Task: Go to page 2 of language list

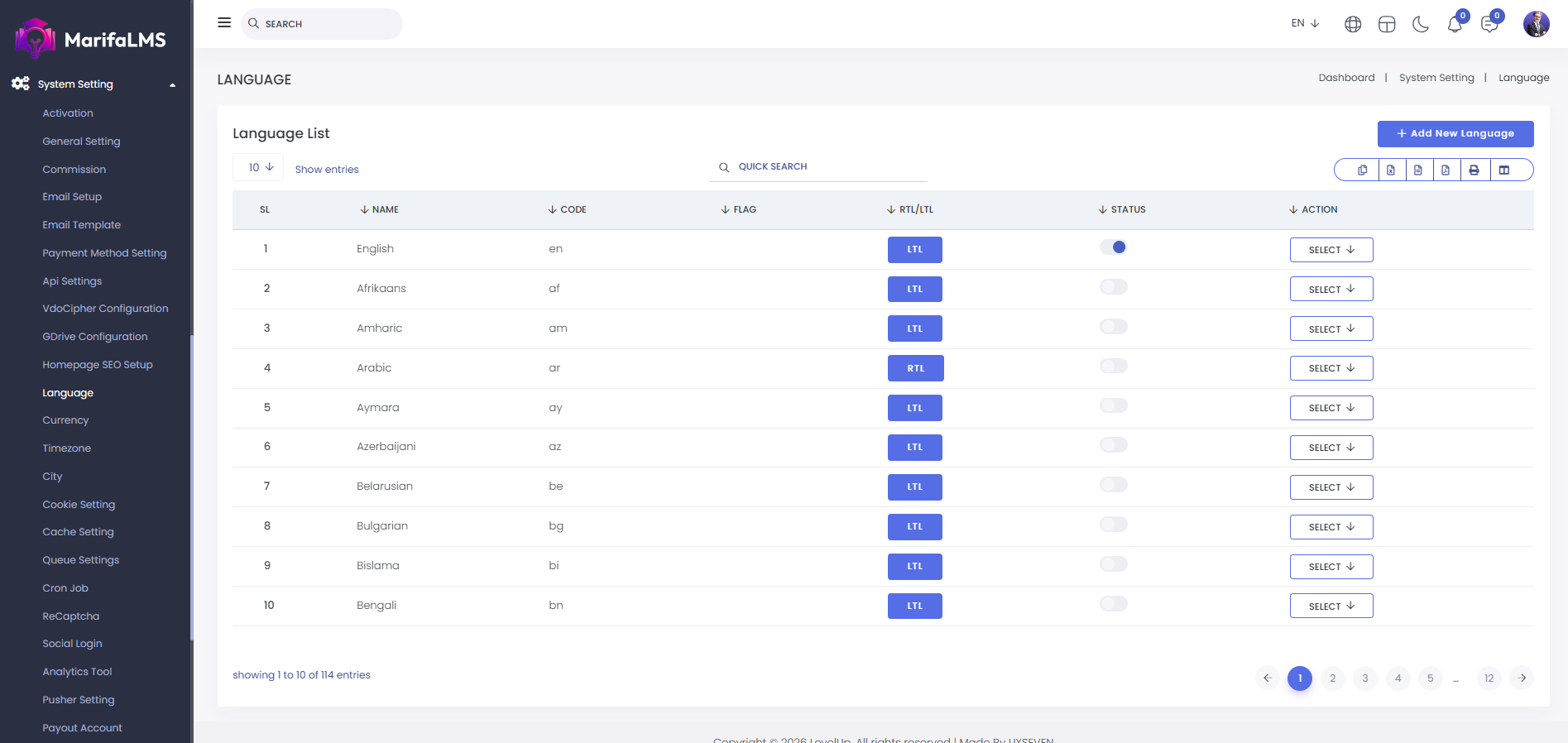Action: (x=1332, y=678)
